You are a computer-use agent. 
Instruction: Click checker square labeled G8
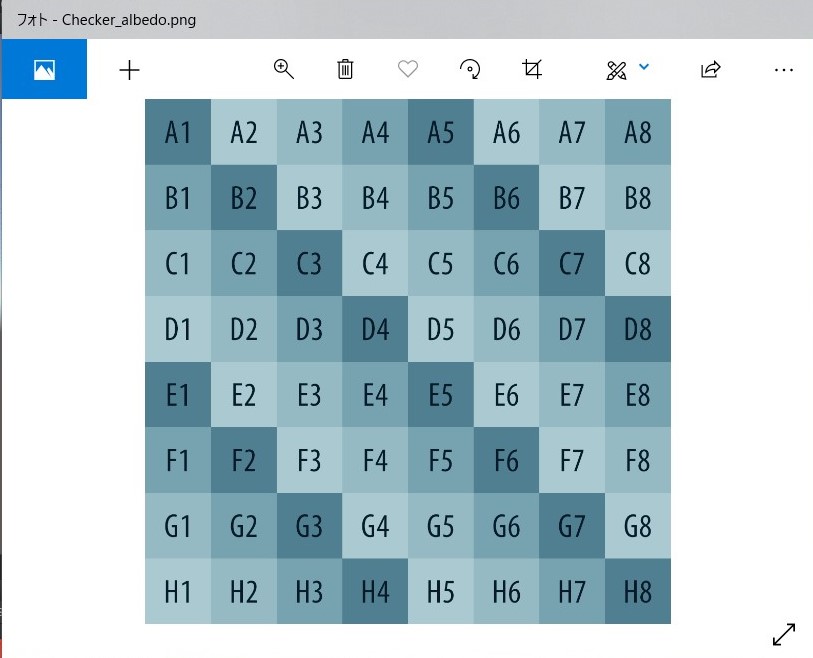[x=638, y=526]
